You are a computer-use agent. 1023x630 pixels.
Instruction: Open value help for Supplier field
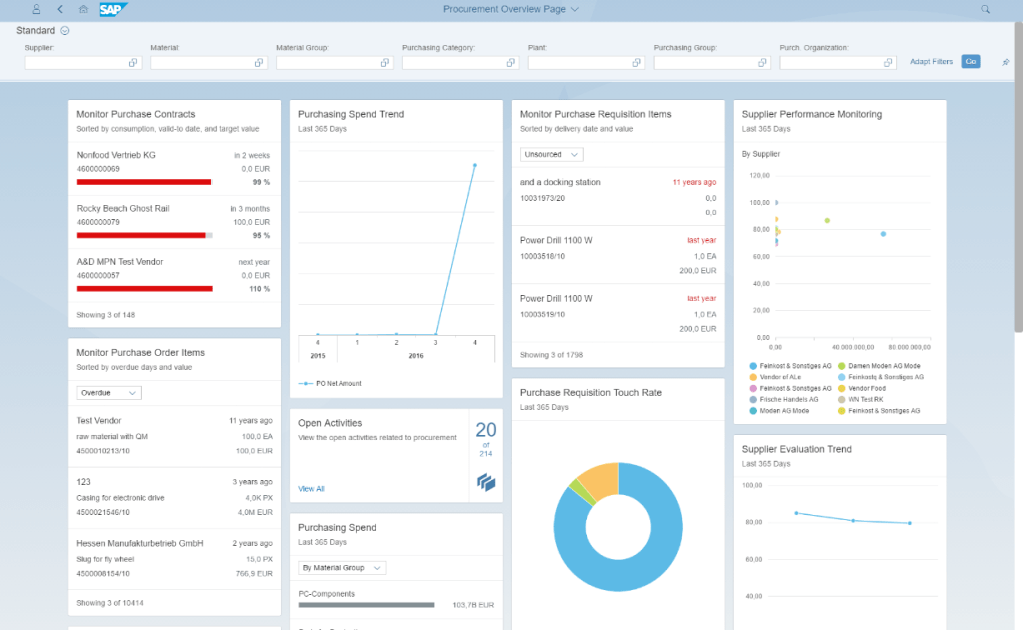133,63
